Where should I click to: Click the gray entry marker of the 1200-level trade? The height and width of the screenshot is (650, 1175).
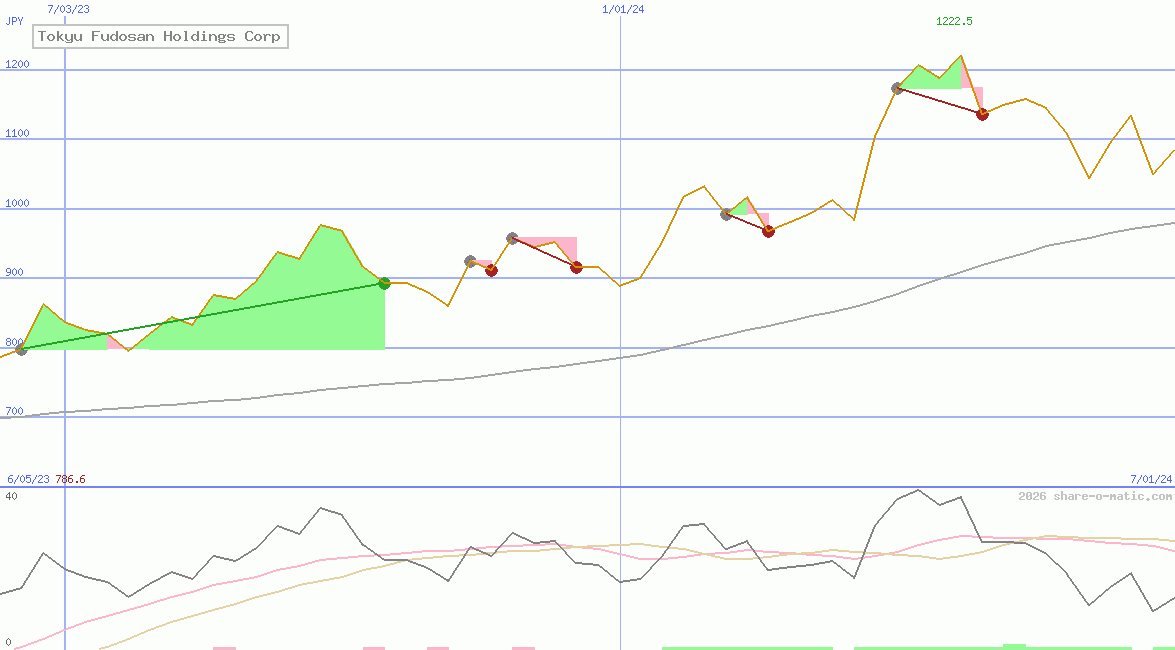pos(897,88)
